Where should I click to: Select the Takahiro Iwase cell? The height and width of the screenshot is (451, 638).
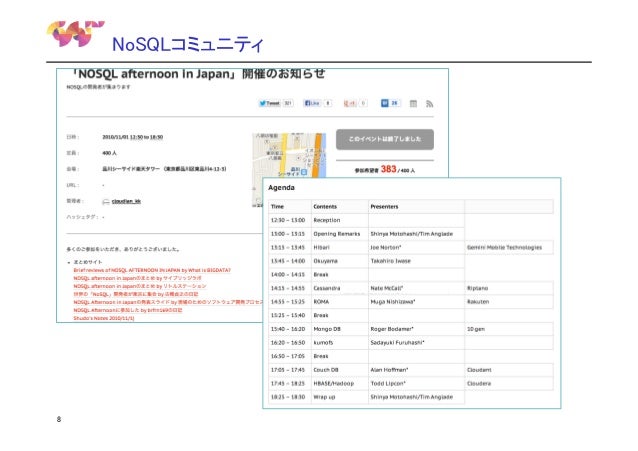click(416, 261)
